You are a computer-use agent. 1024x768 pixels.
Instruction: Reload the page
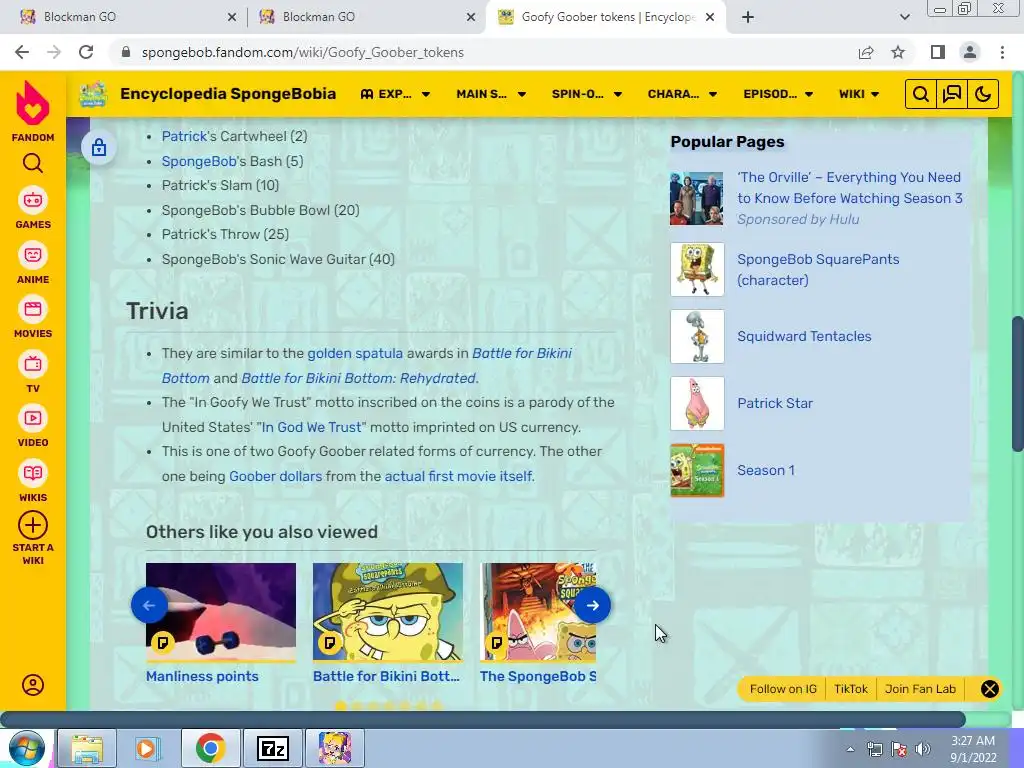[x=86, y=52]
